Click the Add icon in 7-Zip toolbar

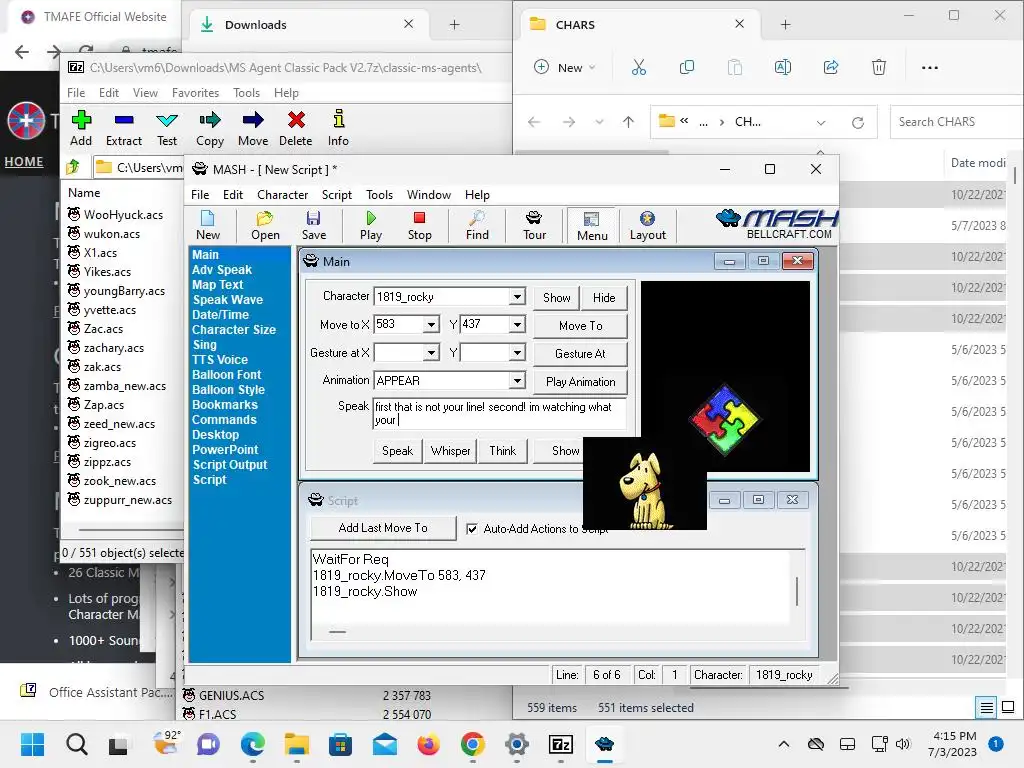click(x=81, y=128)
